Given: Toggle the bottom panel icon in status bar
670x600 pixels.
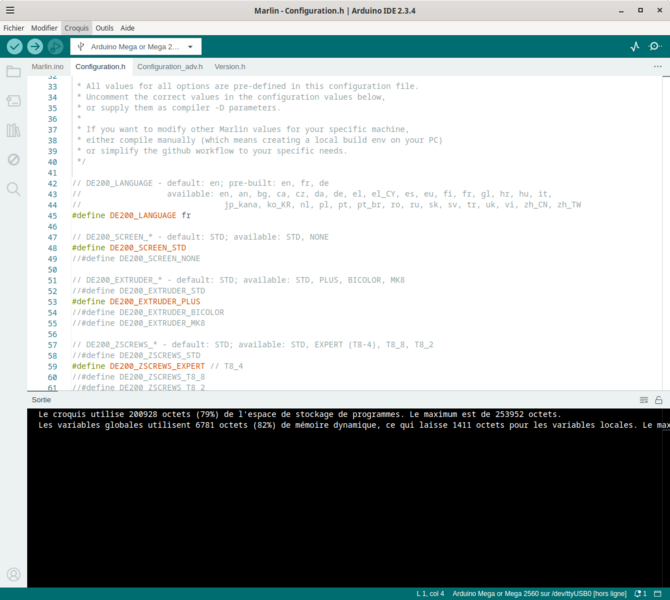Looking at the screenshot, I should click(658, 594).
